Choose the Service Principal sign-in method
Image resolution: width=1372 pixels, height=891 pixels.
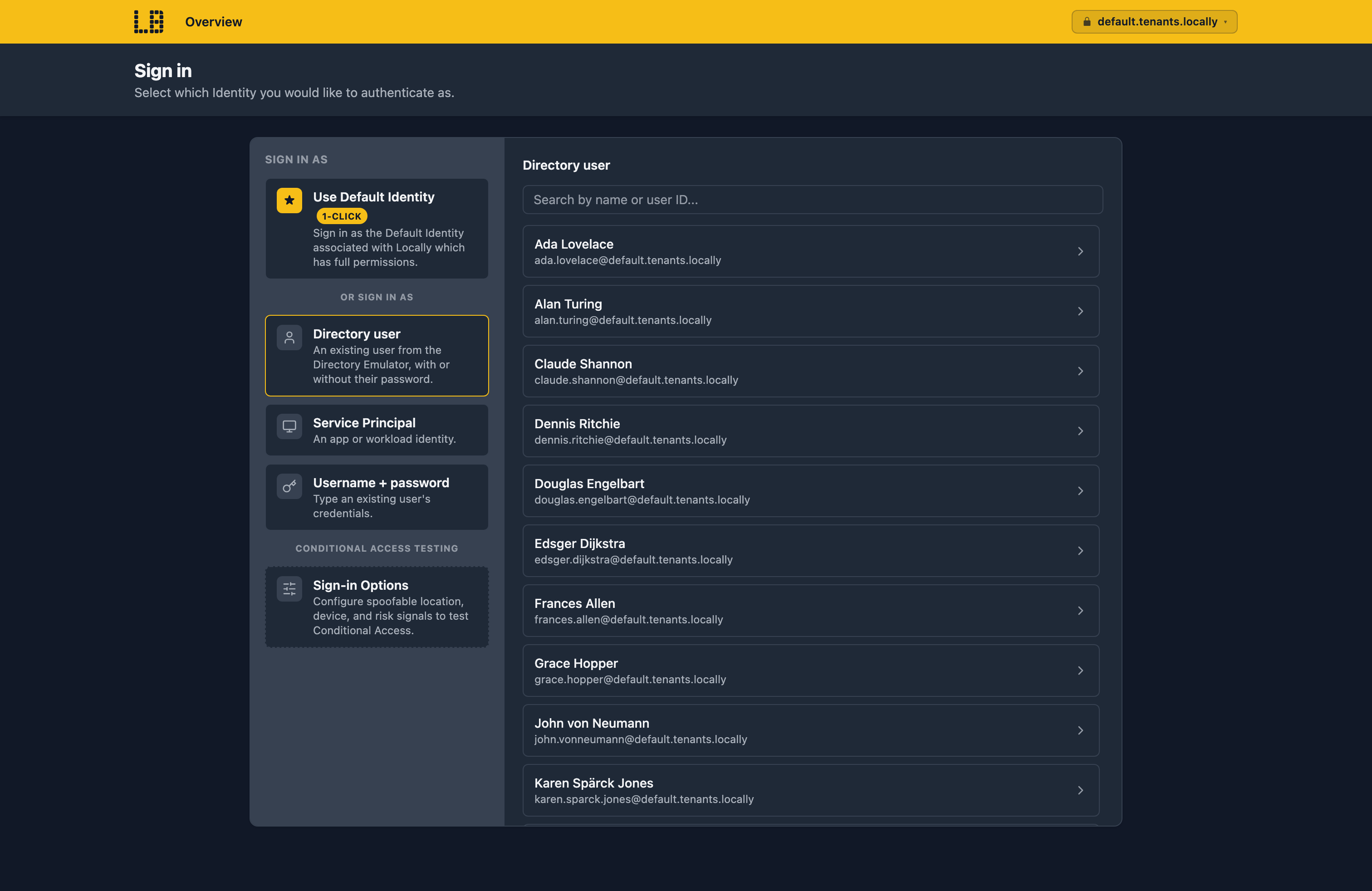tap(377, 430)
